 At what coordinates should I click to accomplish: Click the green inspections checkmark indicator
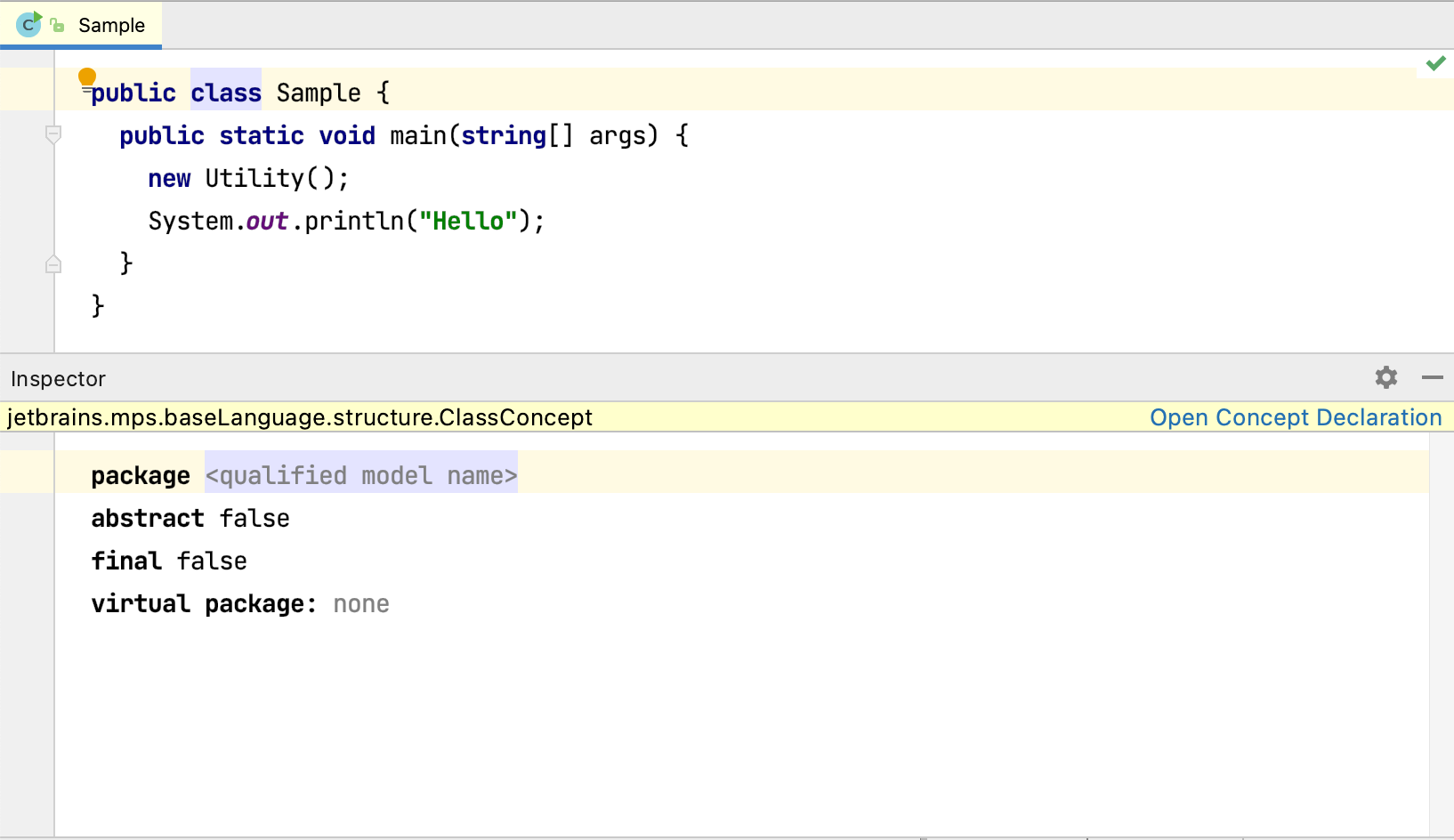pos(1434,63)
